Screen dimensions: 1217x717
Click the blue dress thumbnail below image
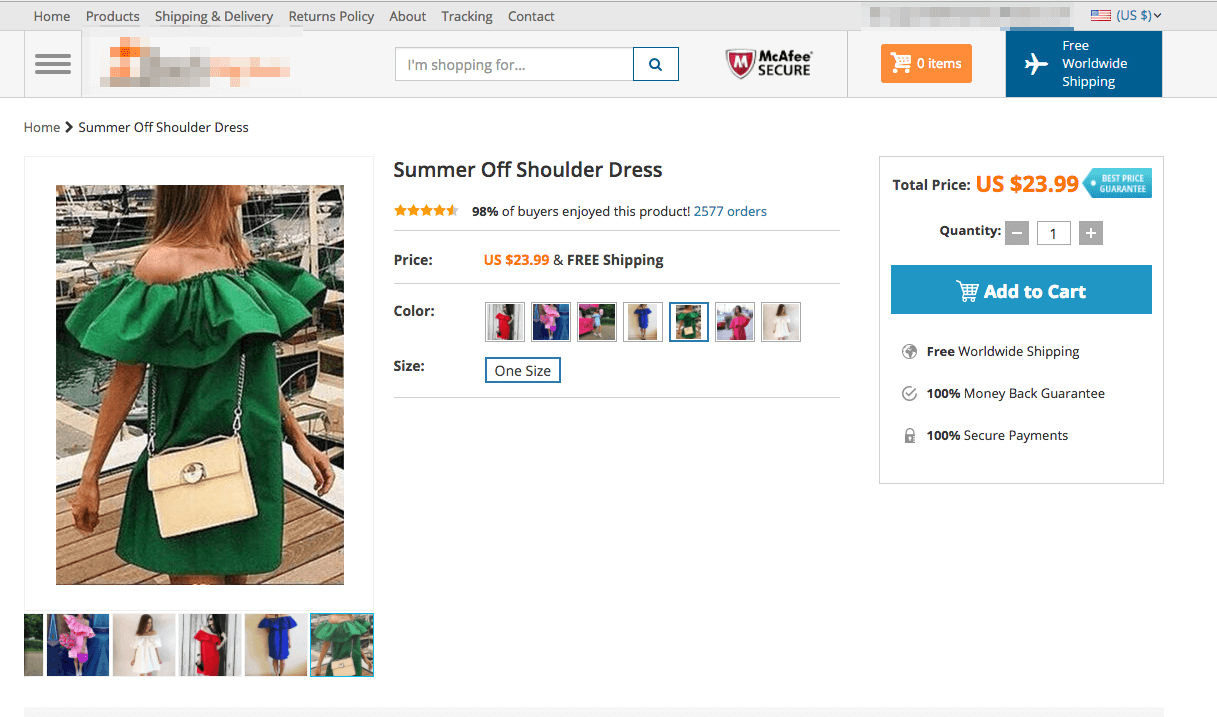[x=276, y=645]
